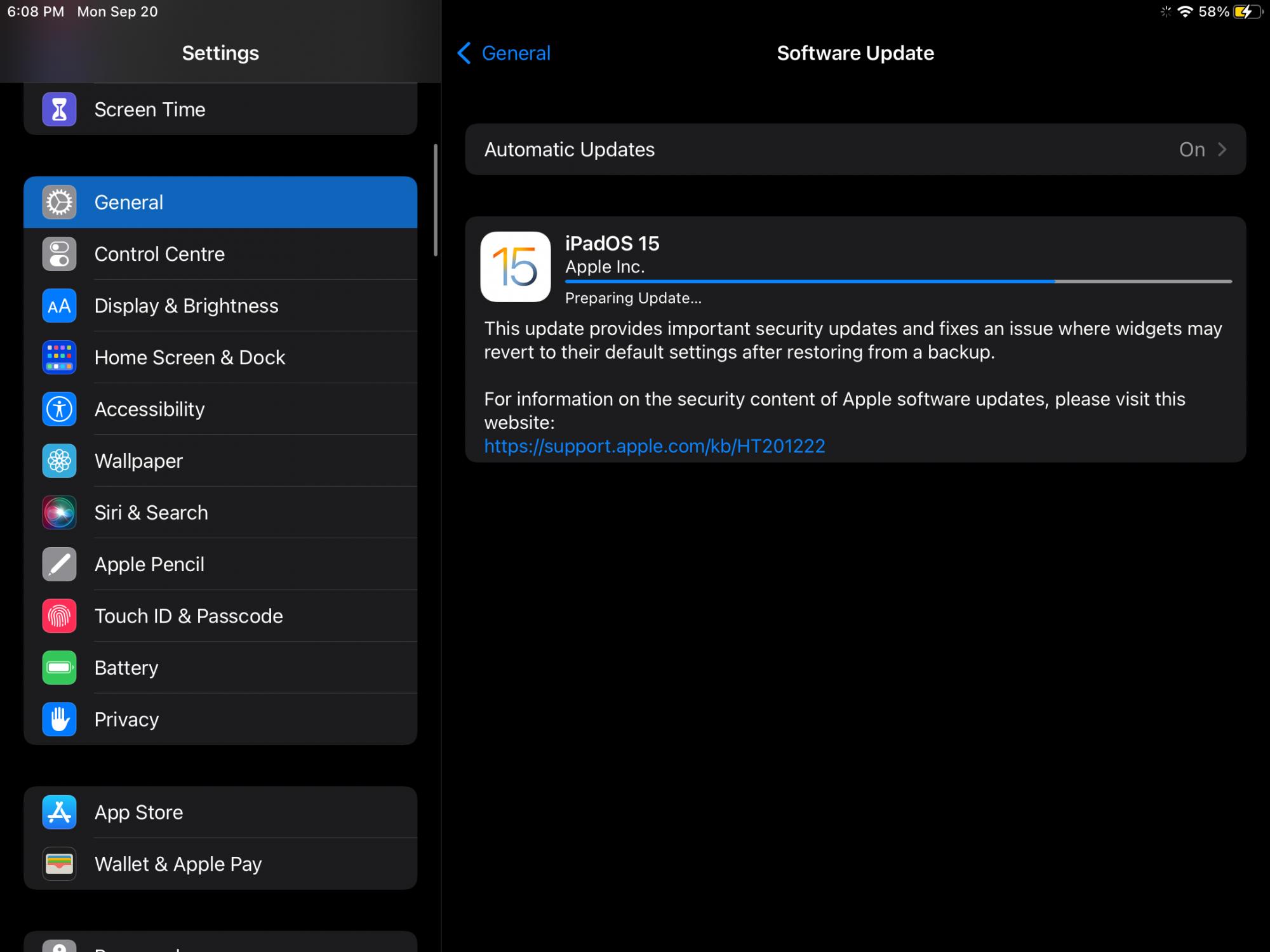Tap the Software Update title
Screen dimensions: 1270x952
pos(855,53)
